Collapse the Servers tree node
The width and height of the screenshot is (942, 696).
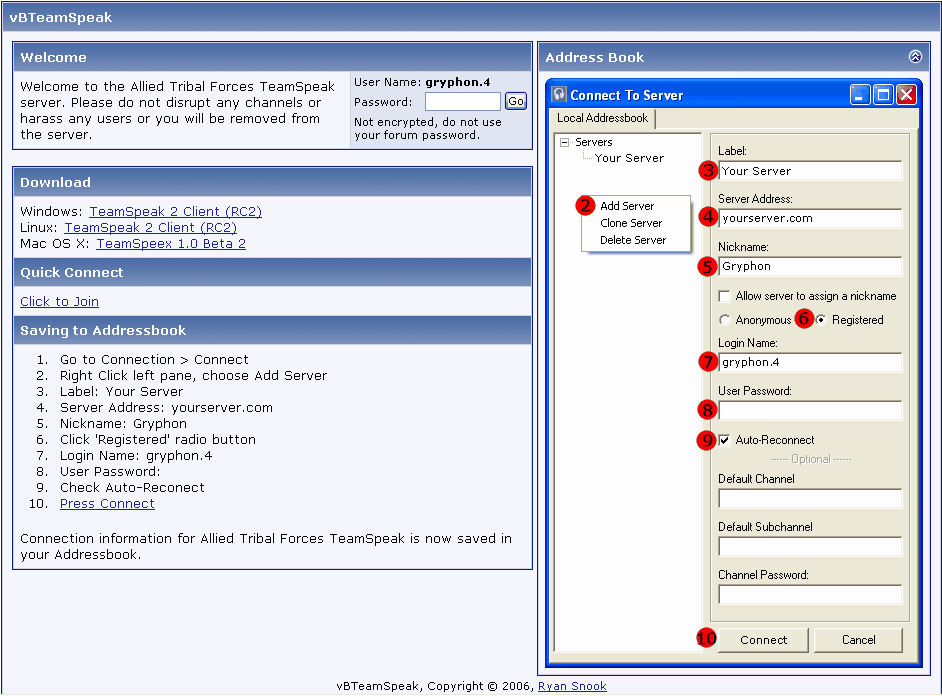click(565, 143)
